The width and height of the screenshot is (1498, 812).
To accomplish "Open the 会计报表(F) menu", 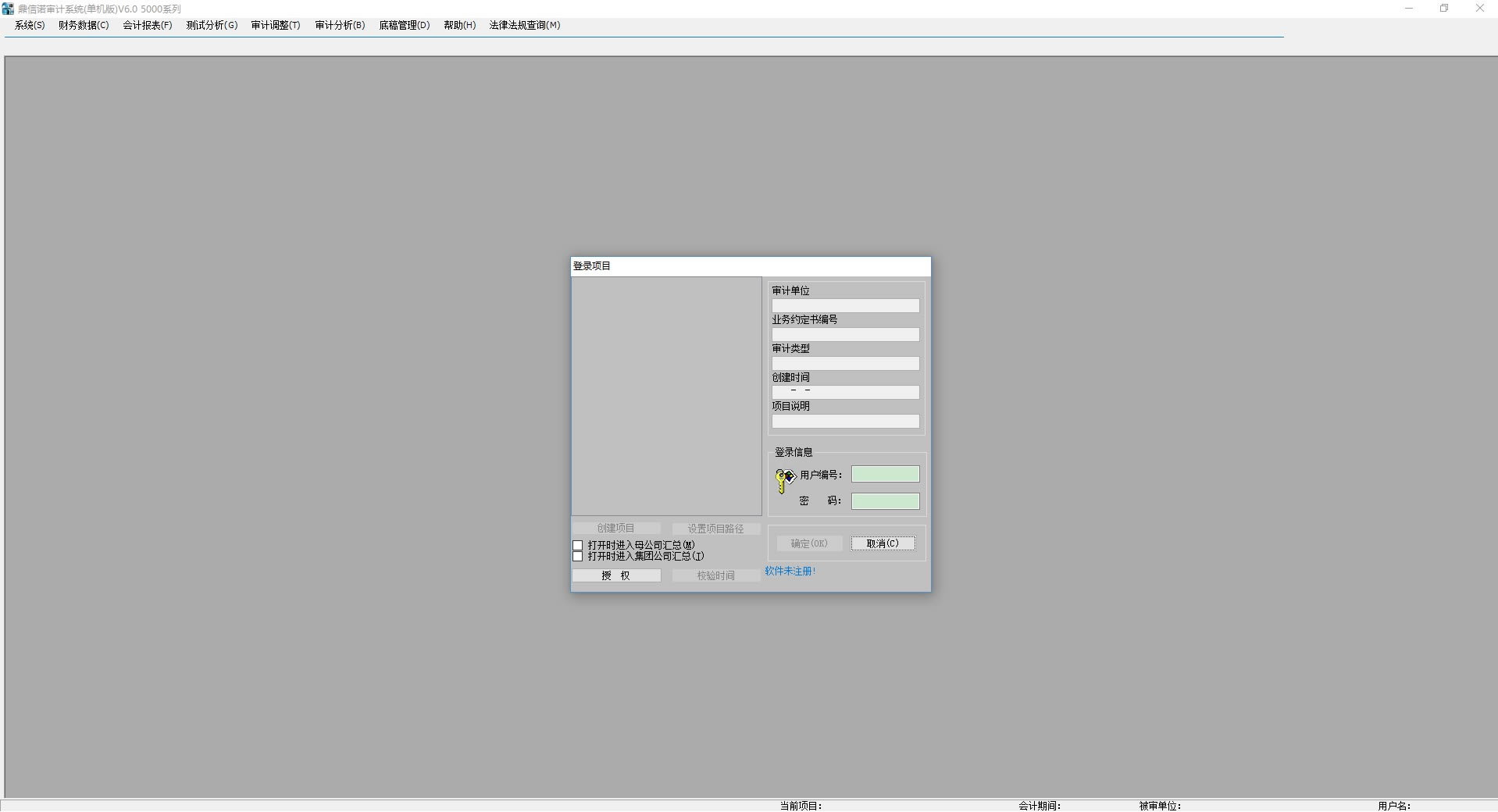I will click(x=148, y=25).
